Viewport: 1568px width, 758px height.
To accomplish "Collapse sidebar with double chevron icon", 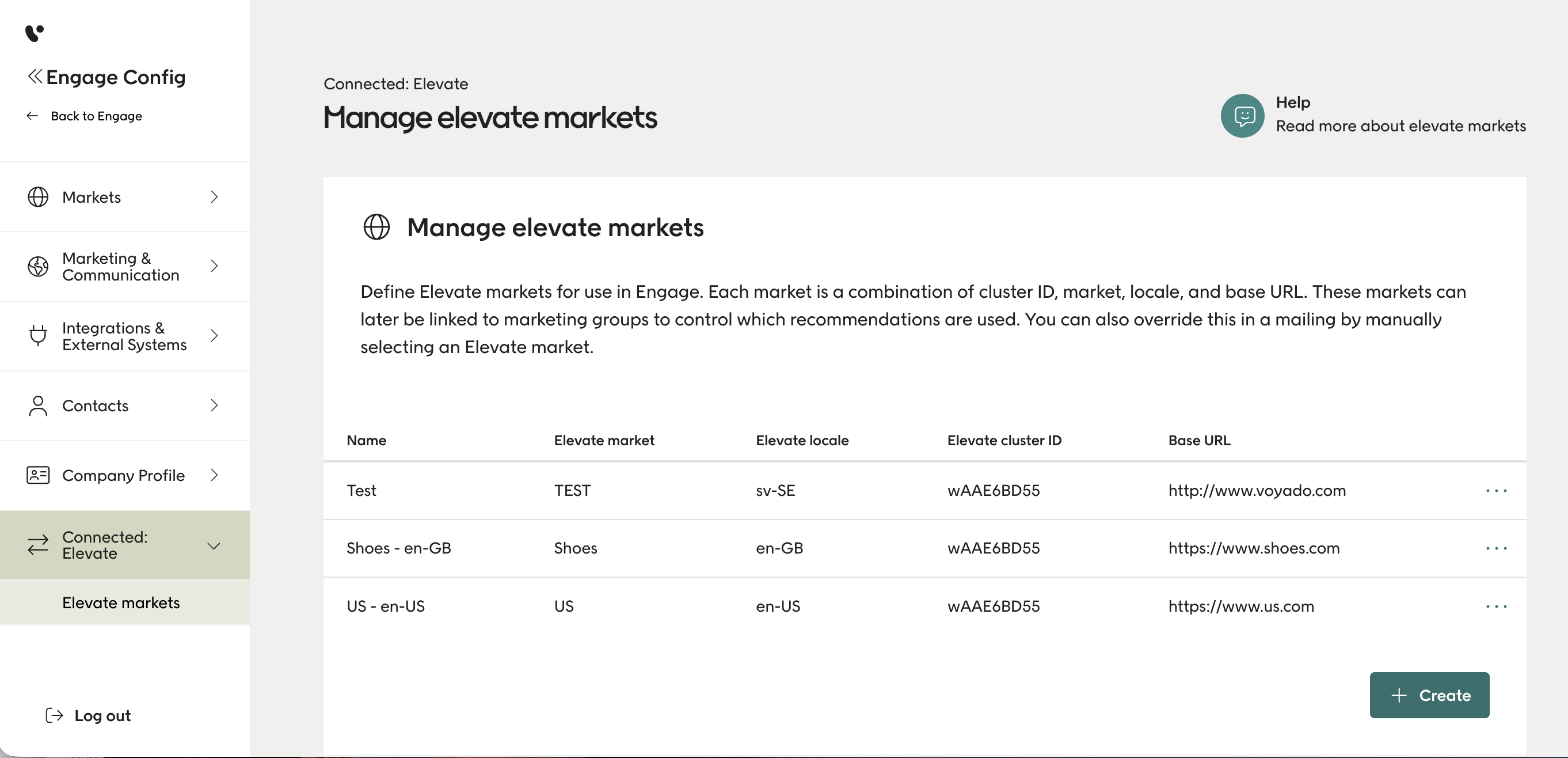I will [x=35, y=76].
